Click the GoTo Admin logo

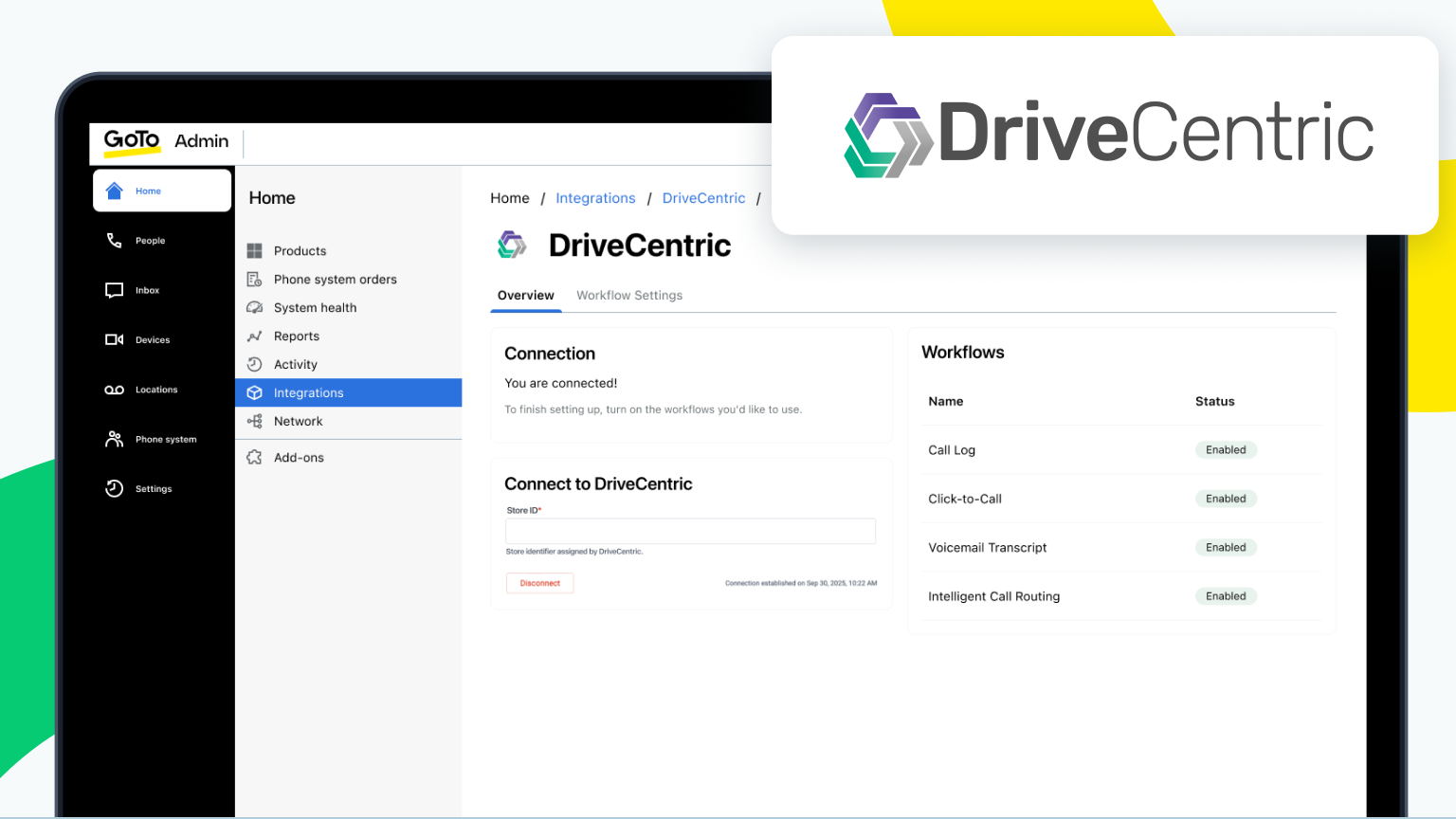[x=166, y=141]
